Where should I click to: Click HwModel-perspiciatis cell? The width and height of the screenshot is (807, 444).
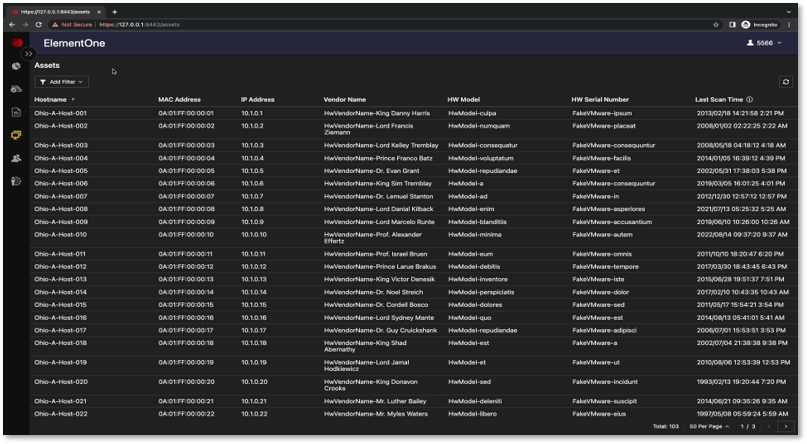481,292
